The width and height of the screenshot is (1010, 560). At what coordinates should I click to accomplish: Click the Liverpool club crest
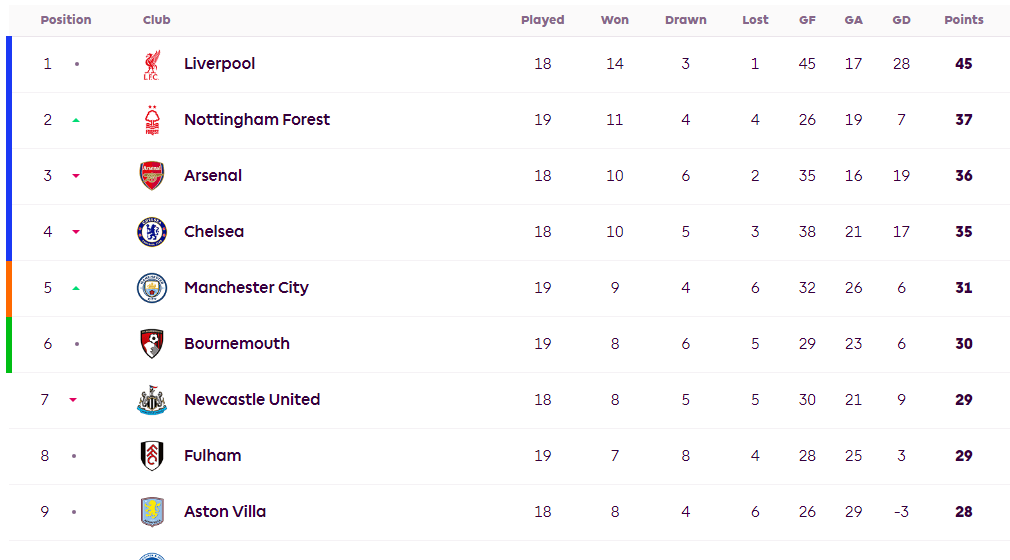[151, 64]
